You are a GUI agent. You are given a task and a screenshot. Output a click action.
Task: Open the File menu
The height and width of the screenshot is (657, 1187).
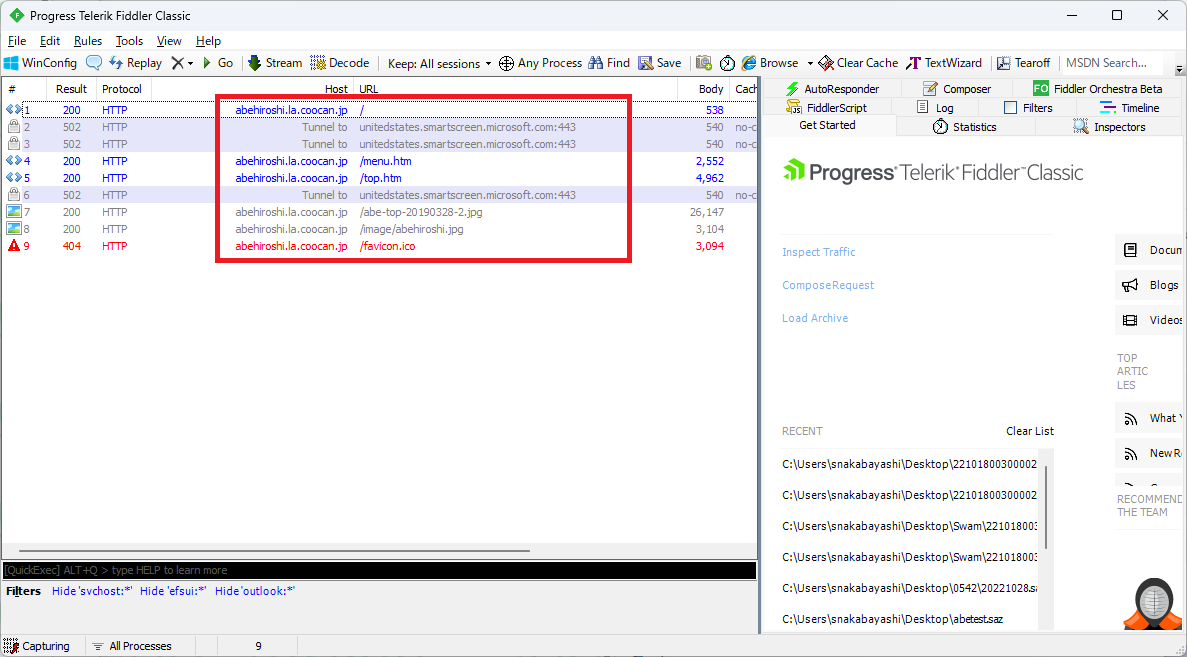pyautogui.click(x=17, y=41)
